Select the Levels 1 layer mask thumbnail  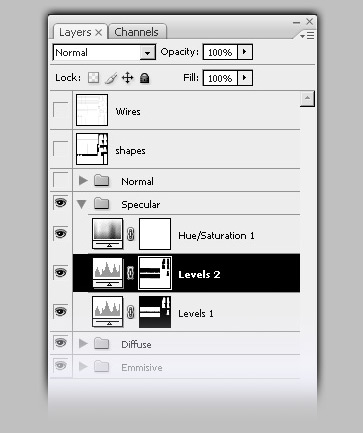point(155,312)
